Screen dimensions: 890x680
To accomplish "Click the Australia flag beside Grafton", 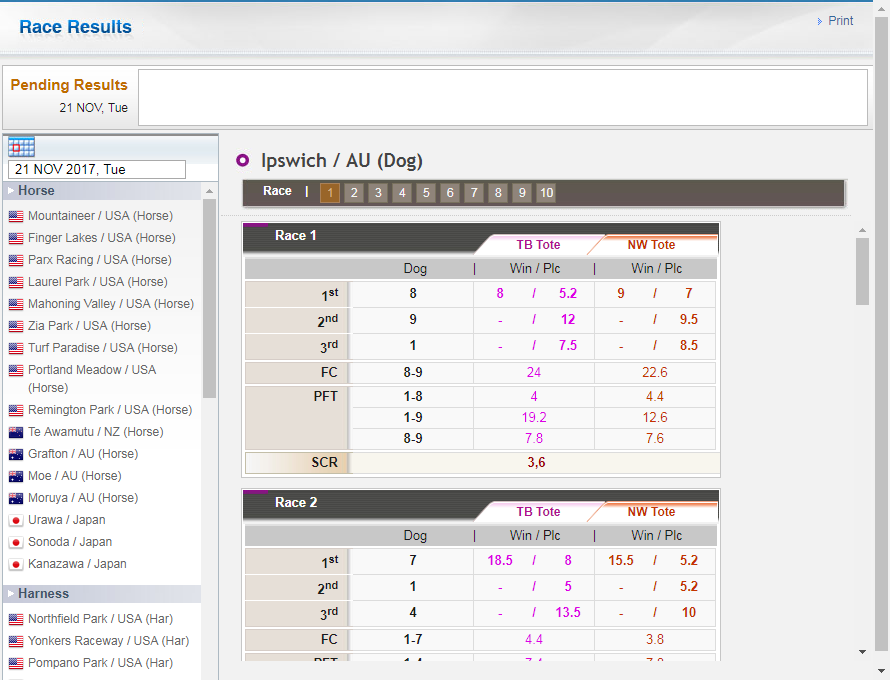I will tap(16, 454).
